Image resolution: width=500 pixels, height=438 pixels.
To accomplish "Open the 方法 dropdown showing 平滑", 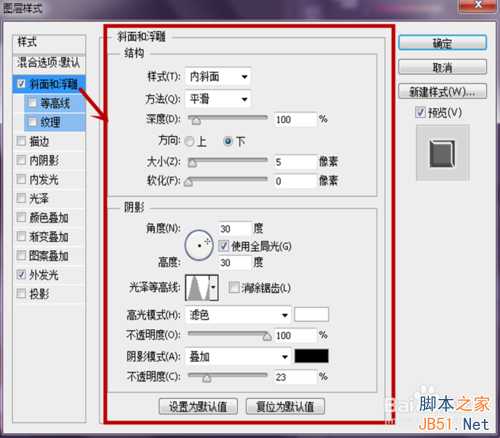I will click(x=218, y=99).
